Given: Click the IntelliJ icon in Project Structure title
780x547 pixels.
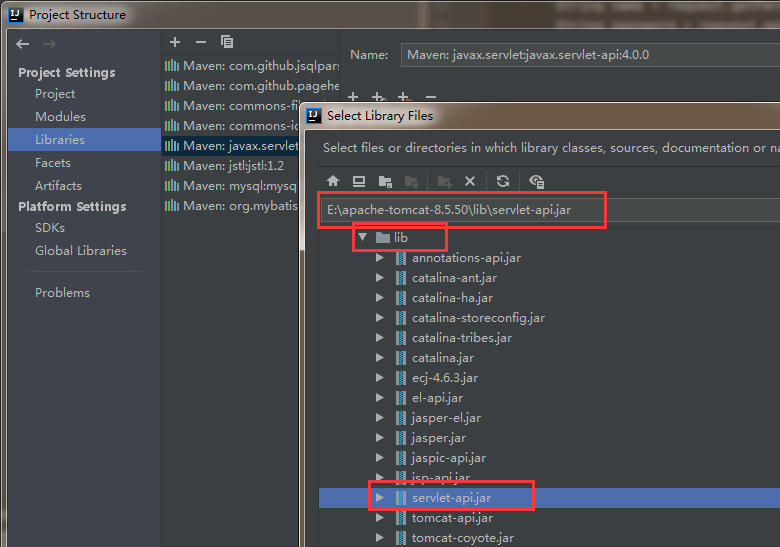Looking at the screenshot, I should coord(16,15).
